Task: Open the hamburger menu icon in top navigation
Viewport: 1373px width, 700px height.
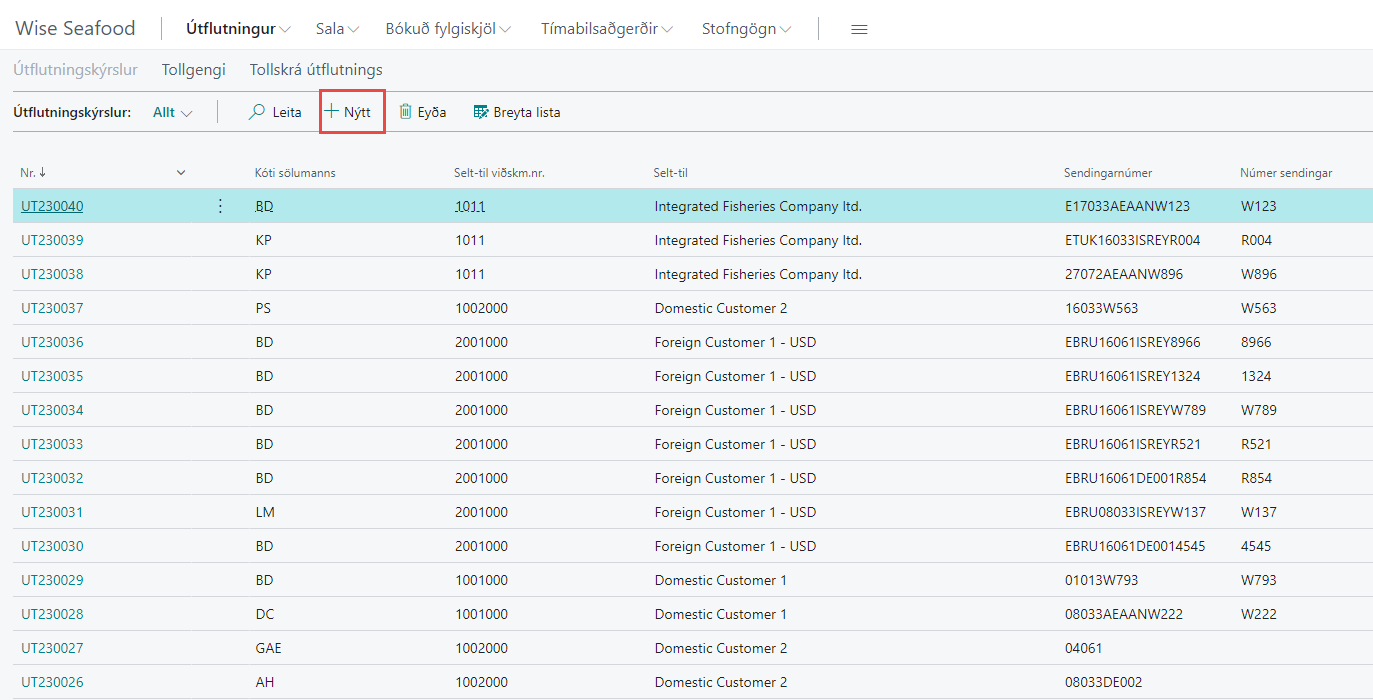Action: click(x=859, y=29)
